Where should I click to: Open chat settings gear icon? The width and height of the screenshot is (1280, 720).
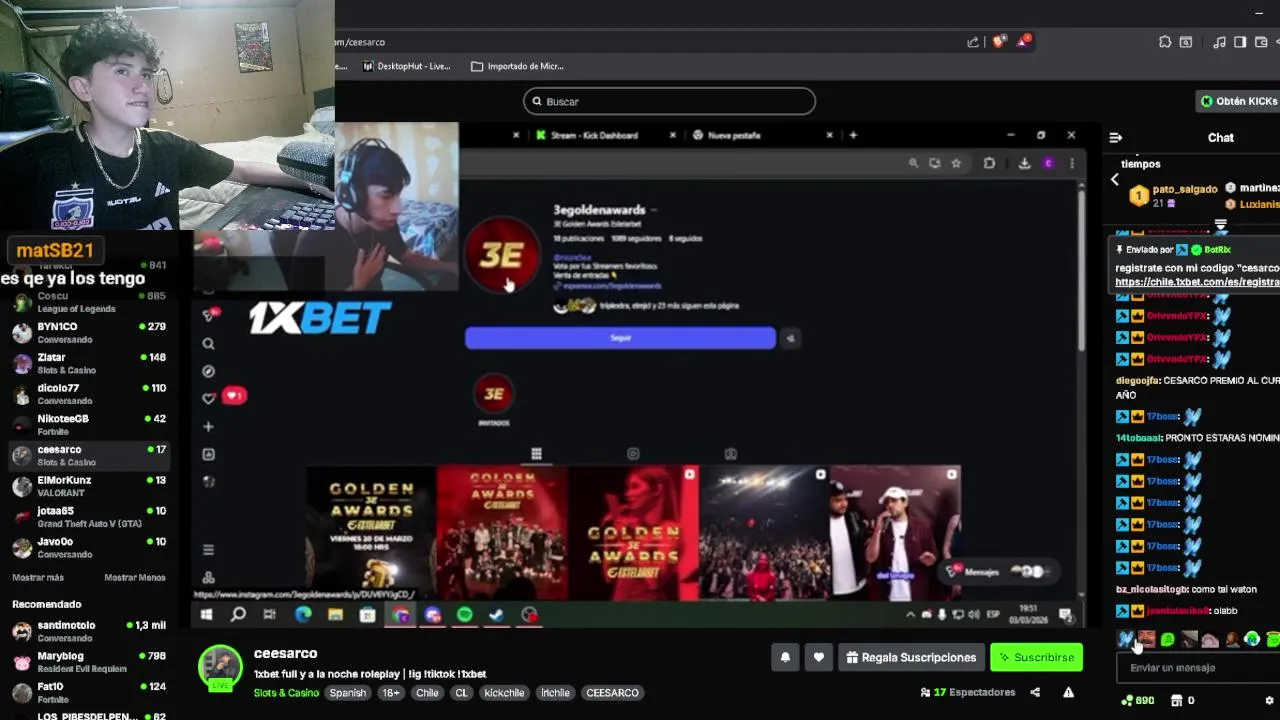click(1270, 700)
